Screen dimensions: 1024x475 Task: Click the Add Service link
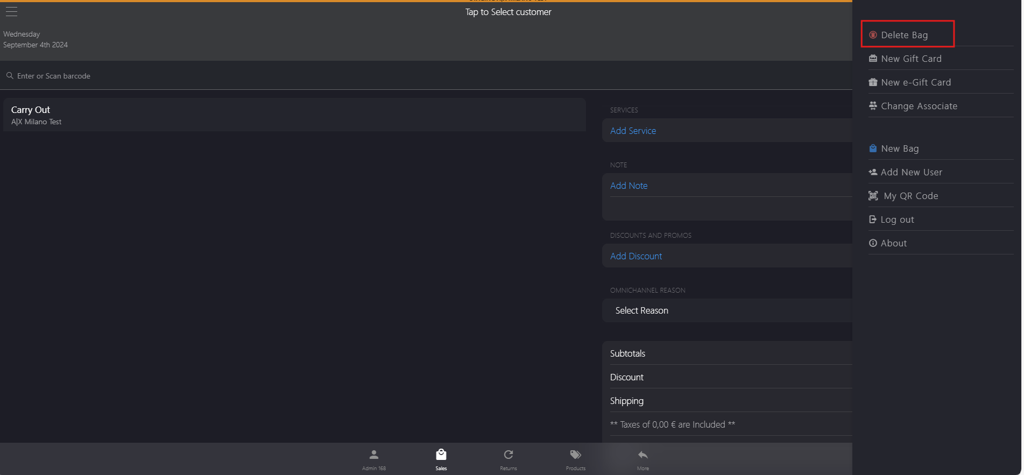633,131
